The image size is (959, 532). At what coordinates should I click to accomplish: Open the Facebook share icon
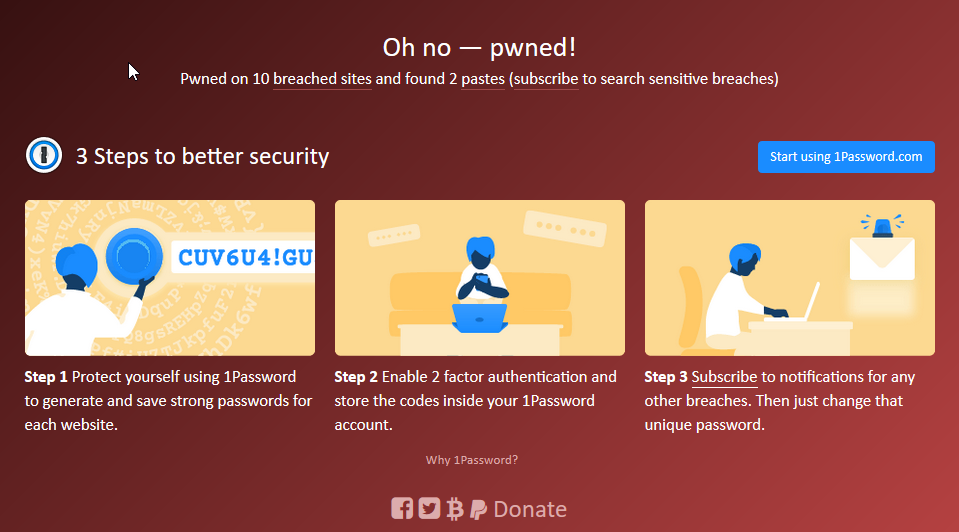pyautogui.click(x=402, y=508)
